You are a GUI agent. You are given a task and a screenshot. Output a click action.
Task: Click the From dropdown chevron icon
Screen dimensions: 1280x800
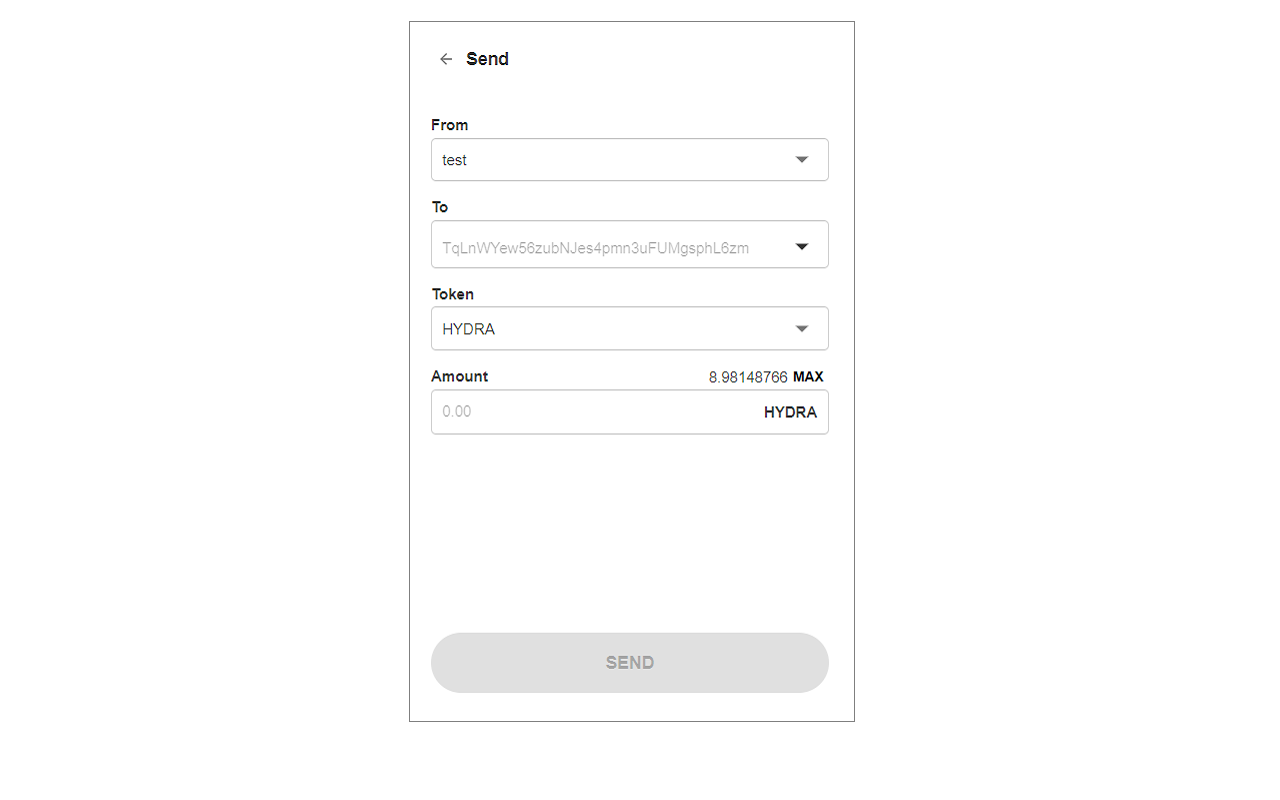(x=801, y=159)
